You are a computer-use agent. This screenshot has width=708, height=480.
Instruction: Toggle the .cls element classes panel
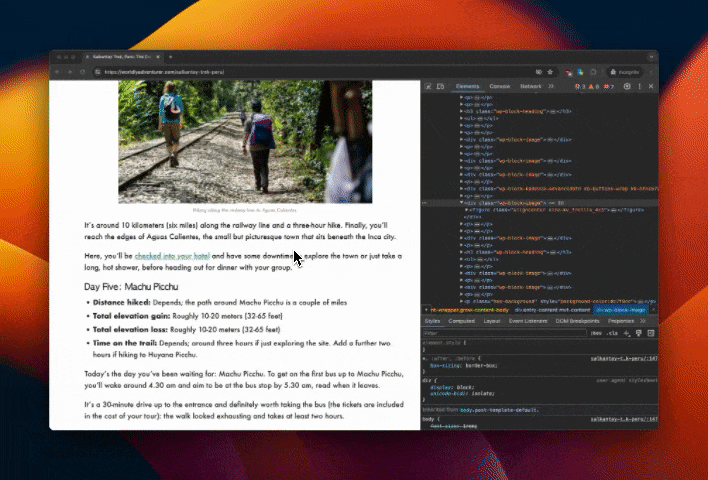click(x=612, y=333)
